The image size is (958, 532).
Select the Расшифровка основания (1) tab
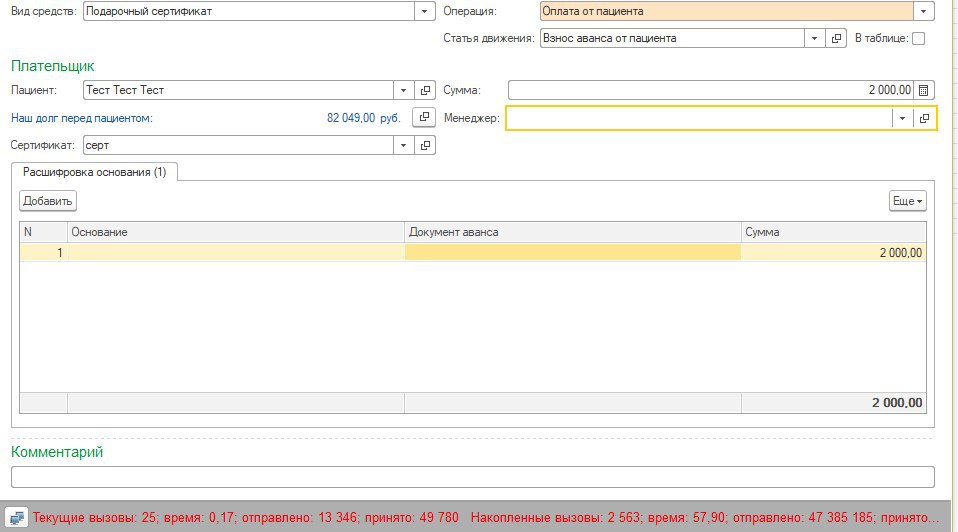pos(94,172)
